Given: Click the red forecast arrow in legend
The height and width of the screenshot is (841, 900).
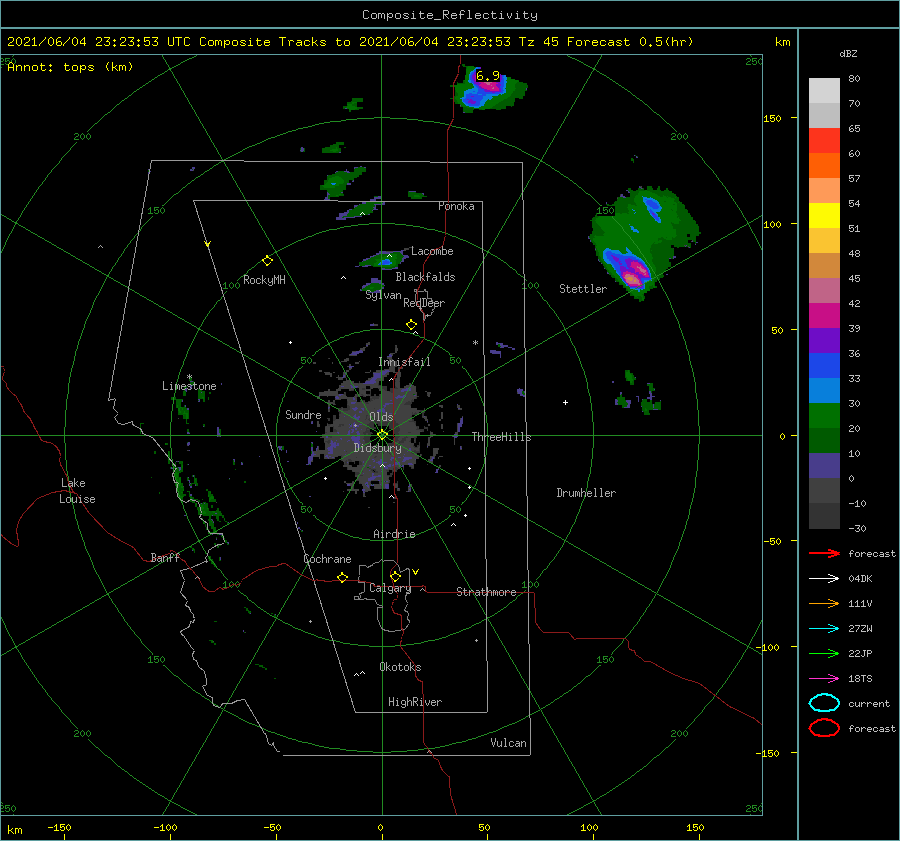Looking at the screenshot, I should pos(824,553).
